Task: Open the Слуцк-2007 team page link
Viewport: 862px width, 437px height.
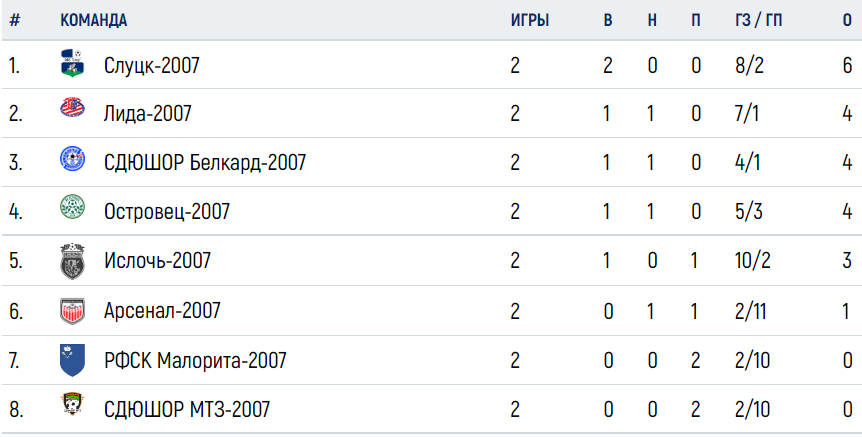Action: pyautogui.click(x=152, y=66)
